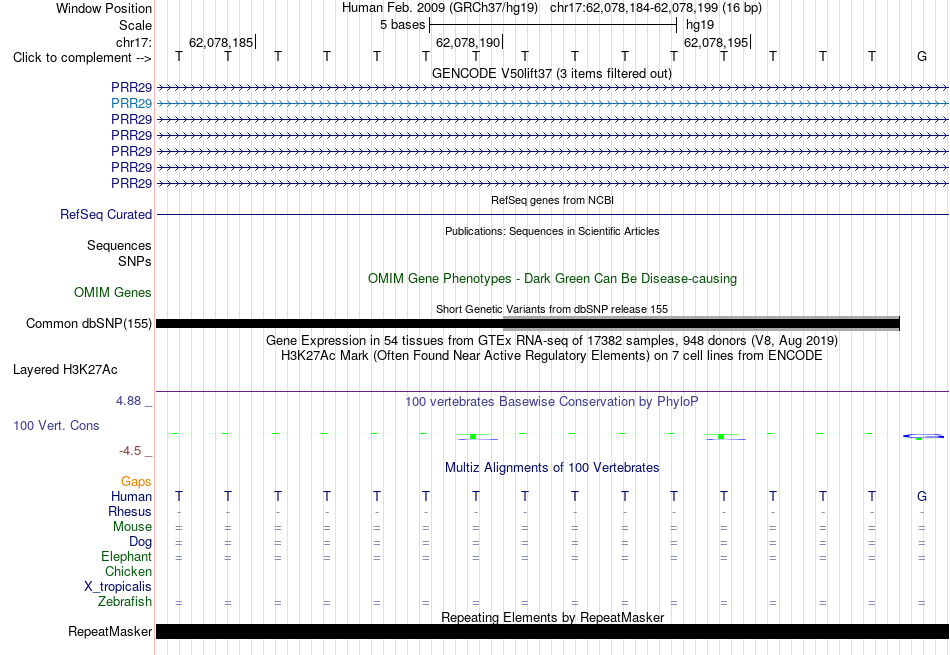Click the Chicken alignment row label
This screenshot has width=950, height=655.
(x=128, y=572)
